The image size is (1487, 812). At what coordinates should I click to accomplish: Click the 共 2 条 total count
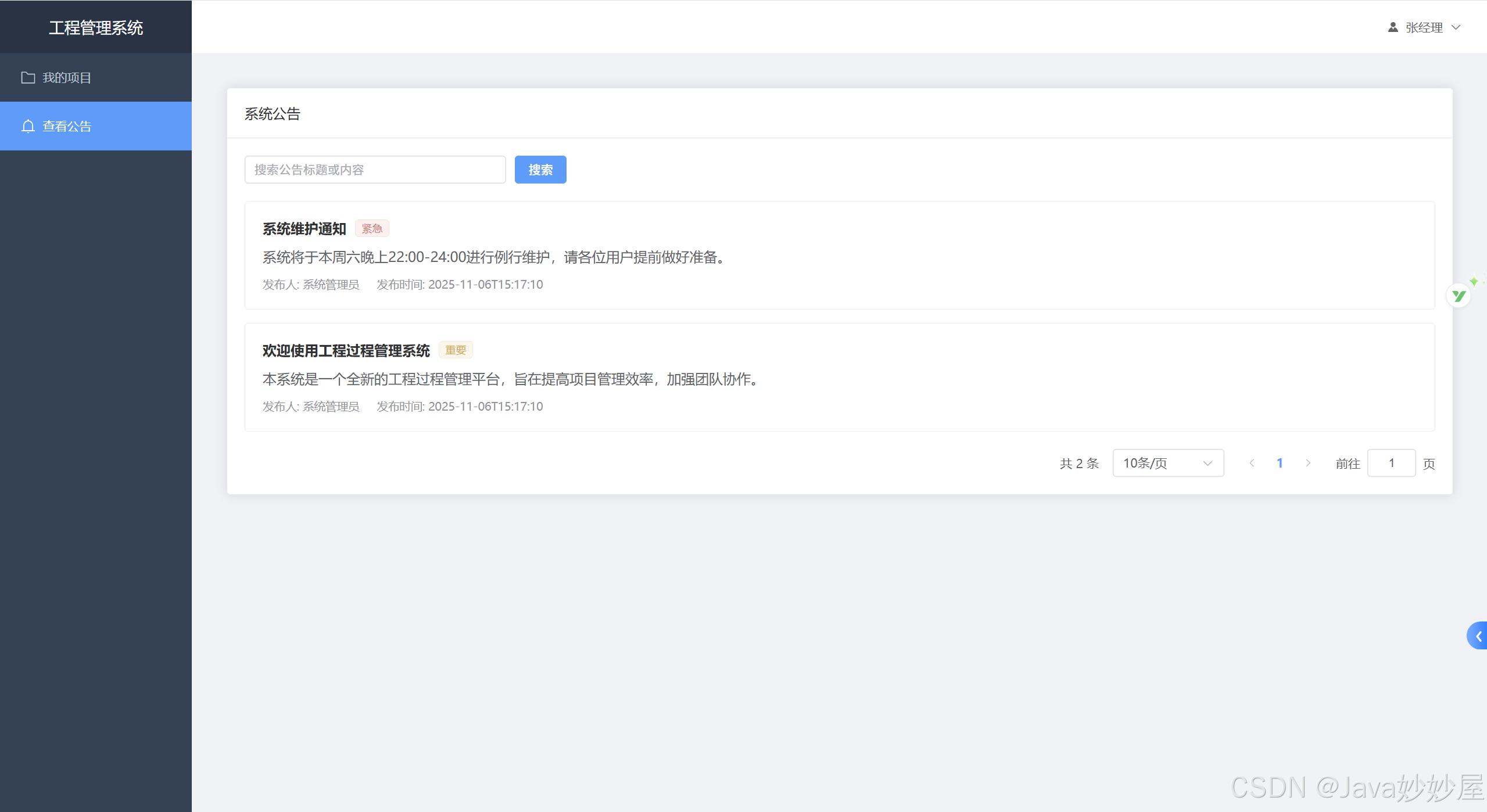pos(1080,464)
